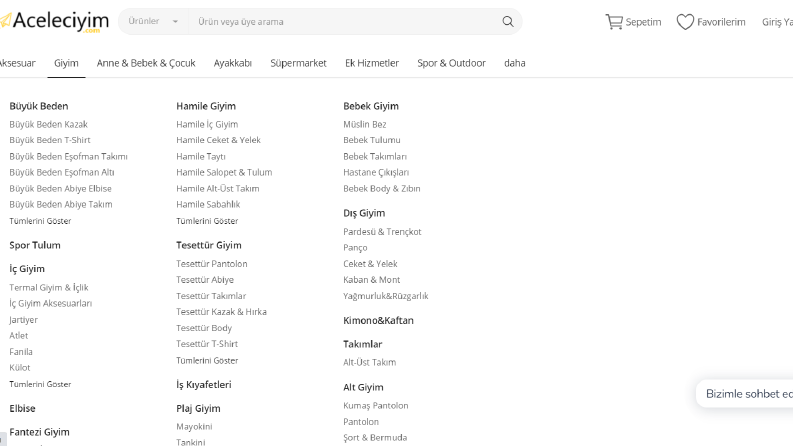Open Büyük Beden Kazak link

[49, 124]
